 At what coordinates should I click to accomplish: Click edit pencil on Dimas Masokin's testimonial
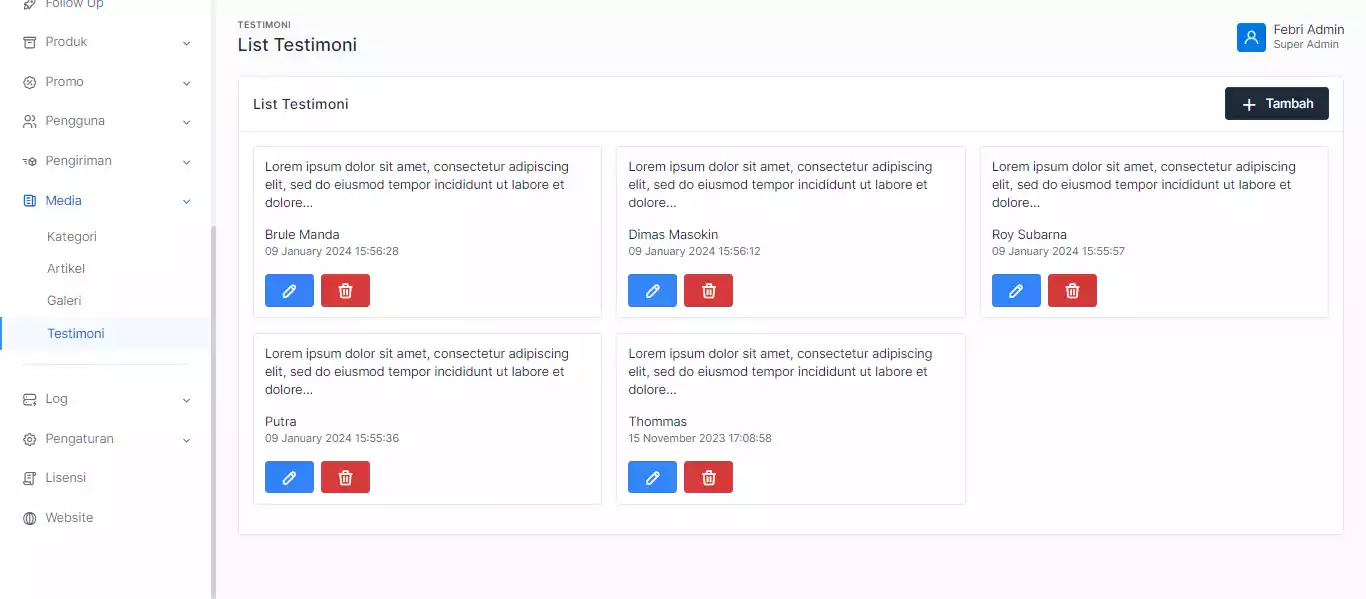pos(652,291)
